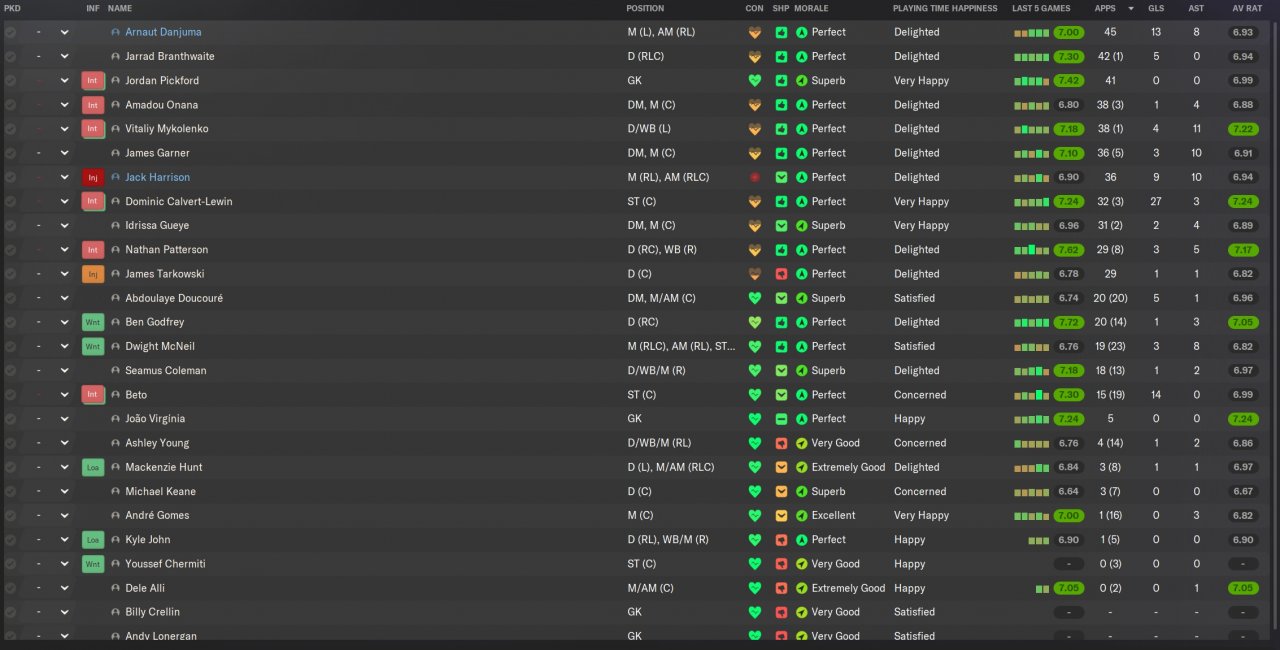1280x650 pixels.
Task: Open the pick dropdown chevron for Ben Godfrey
Action: point(64,322)
